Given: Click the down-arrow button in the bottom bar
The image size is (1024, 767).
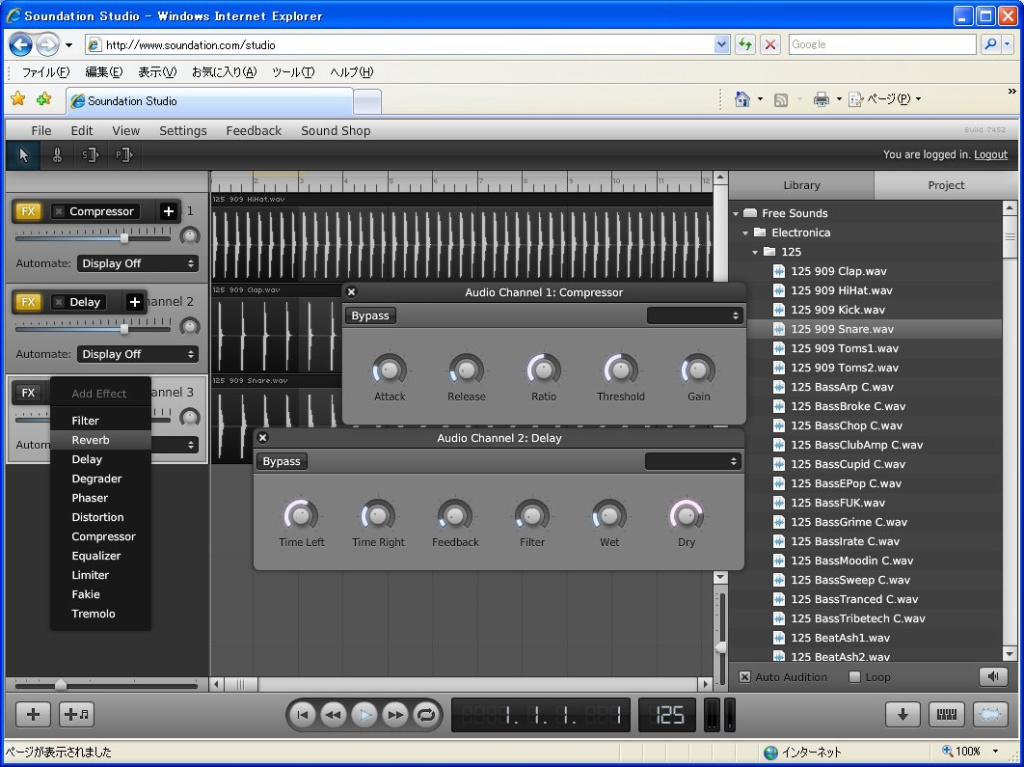Looking at the screenshot, I should point(903,714).
